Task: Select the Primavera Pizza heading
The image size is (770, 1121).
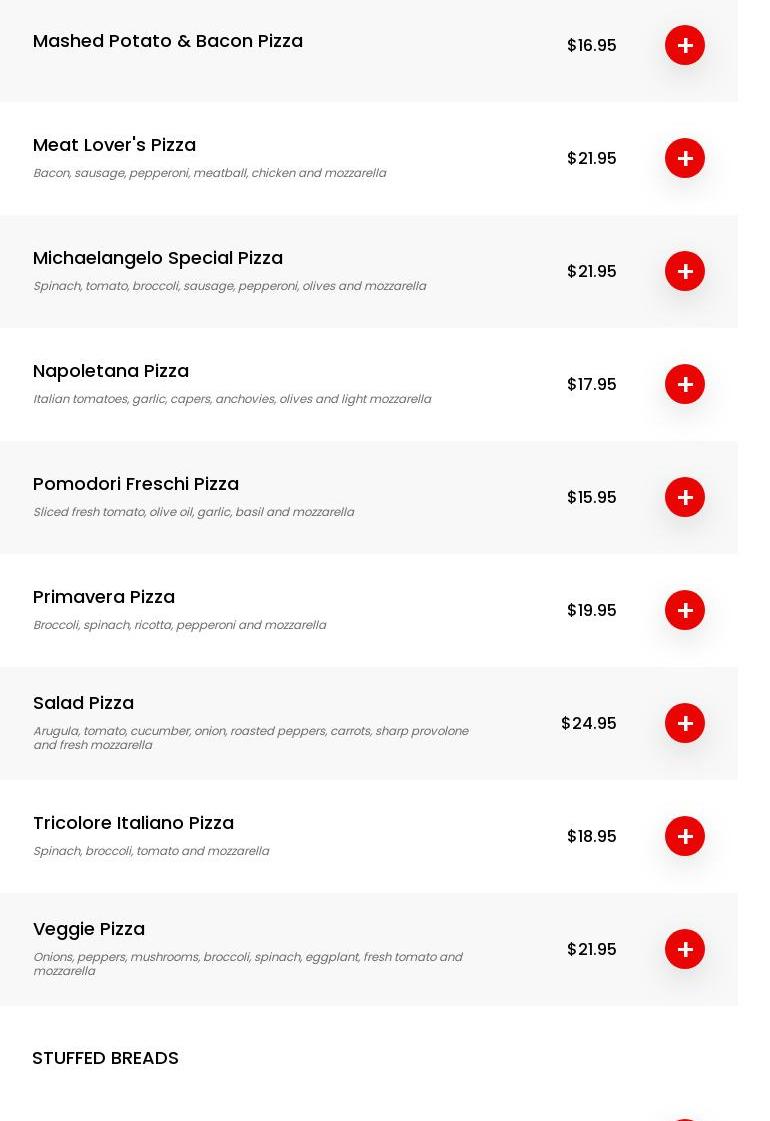Action: pyautogui.click(x=104, y=597)
